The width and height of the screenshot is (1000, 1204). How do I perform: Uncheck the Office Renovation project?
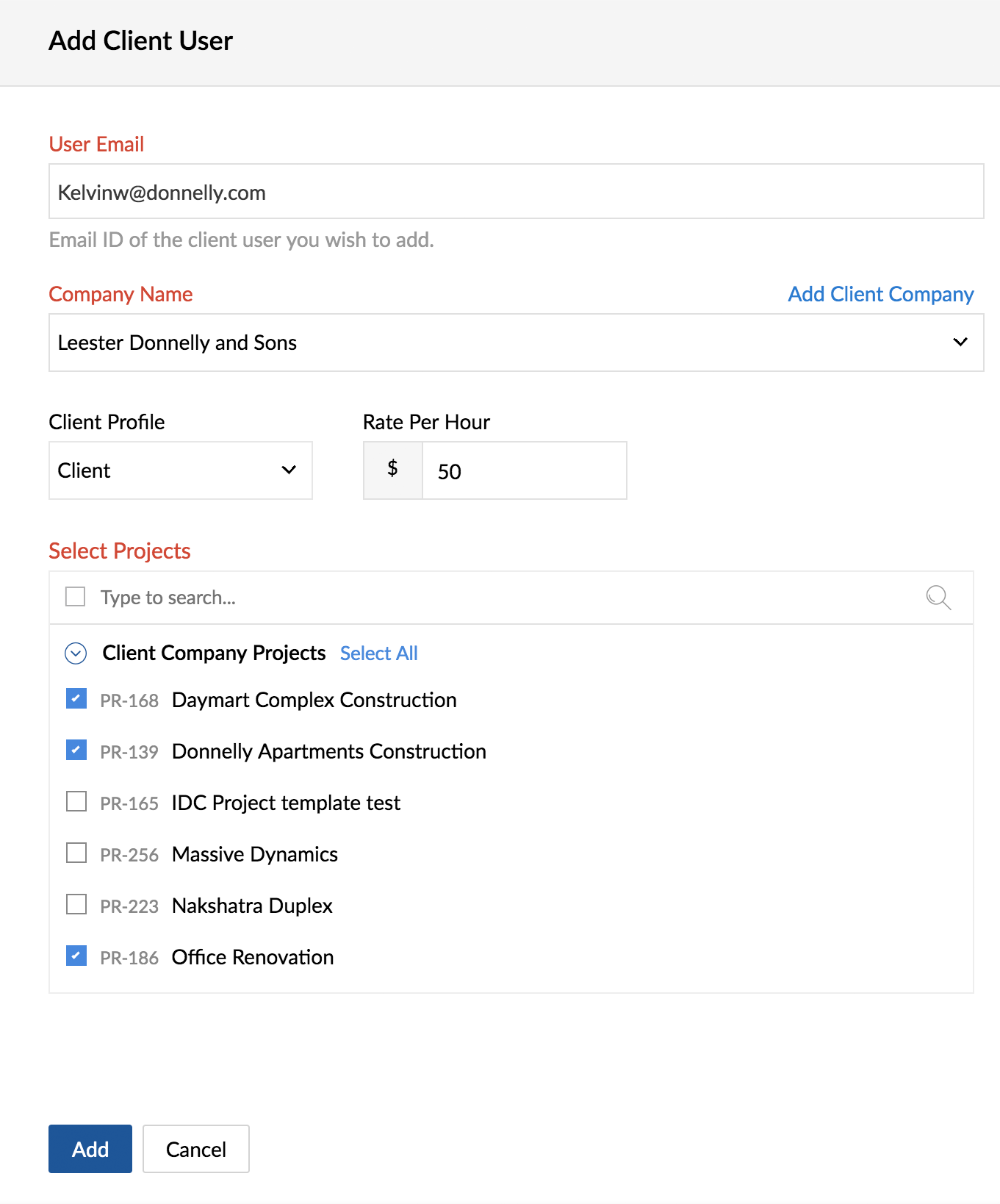click(76, 956)
